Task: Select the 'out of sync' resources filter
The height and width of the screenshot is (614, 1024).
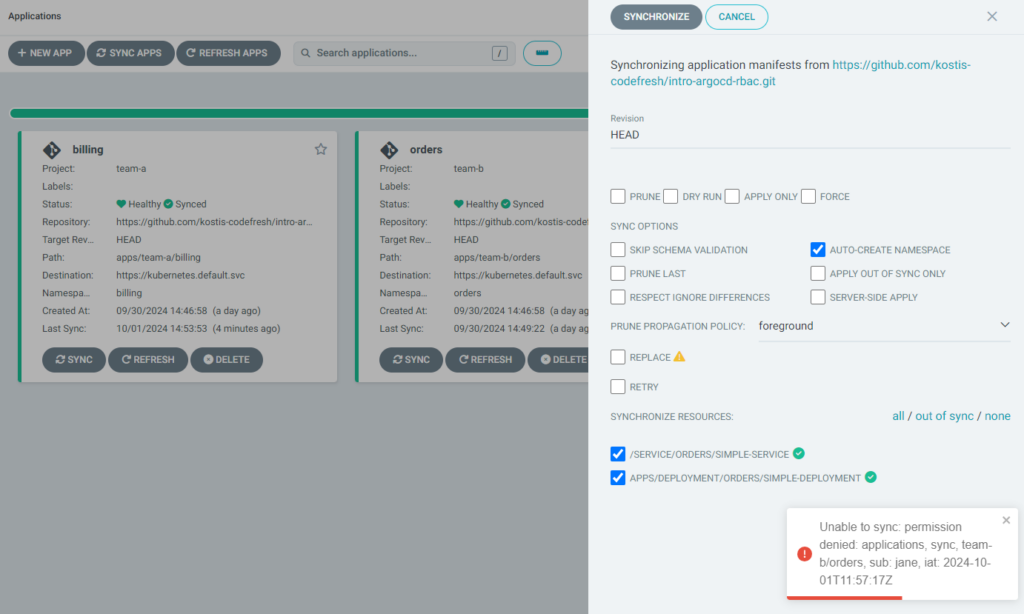Action: pos(944,416)
